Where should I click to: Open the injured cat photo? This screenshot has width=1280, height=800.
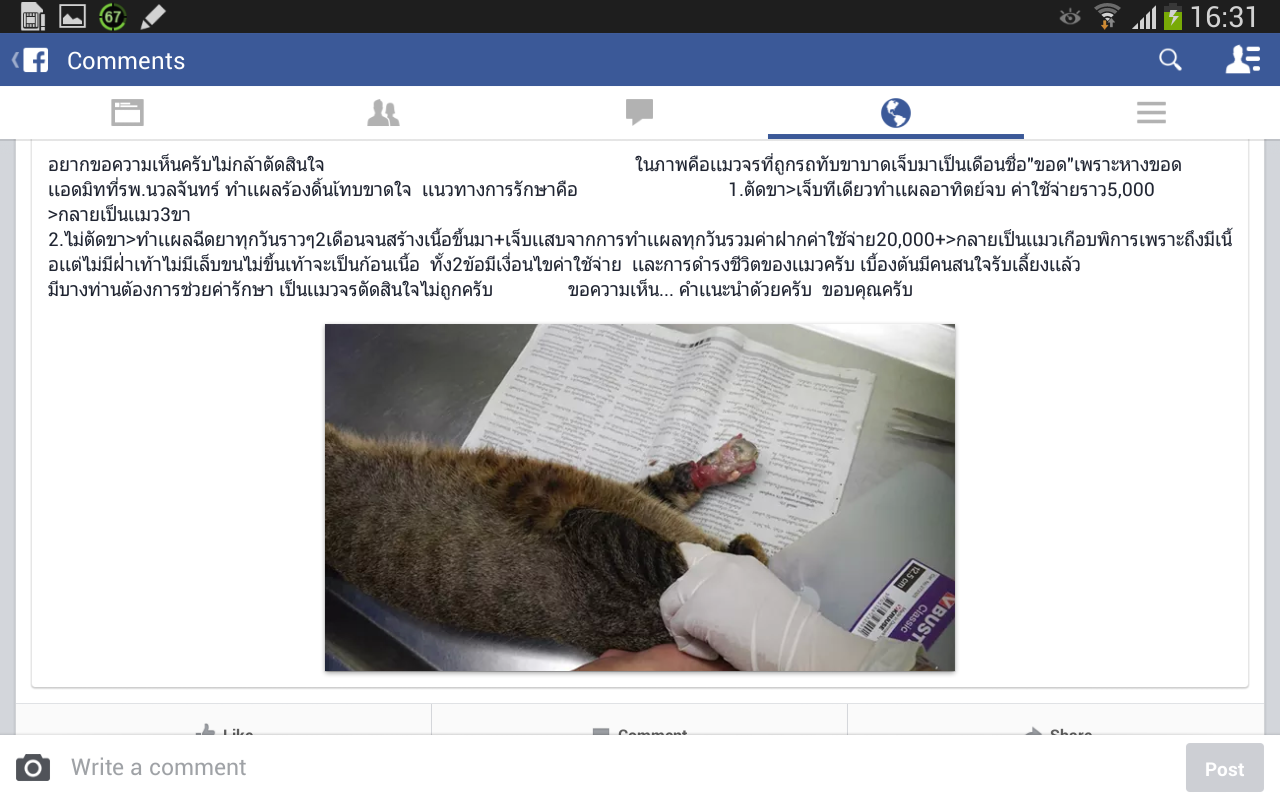pos(640,497)
